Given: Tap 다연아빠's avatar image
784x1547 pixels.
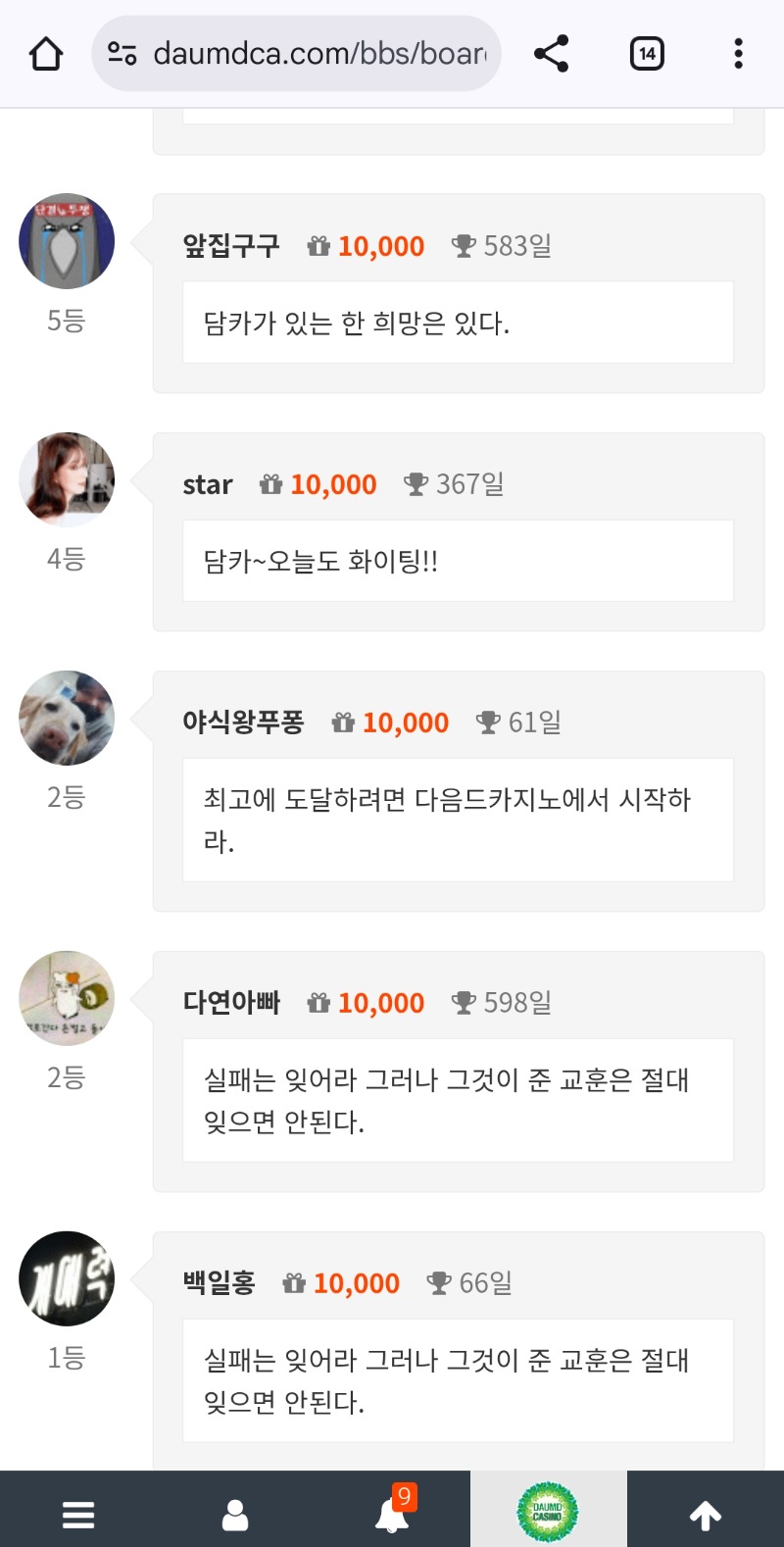Looking at the screenshot, I should pos(67,998).
